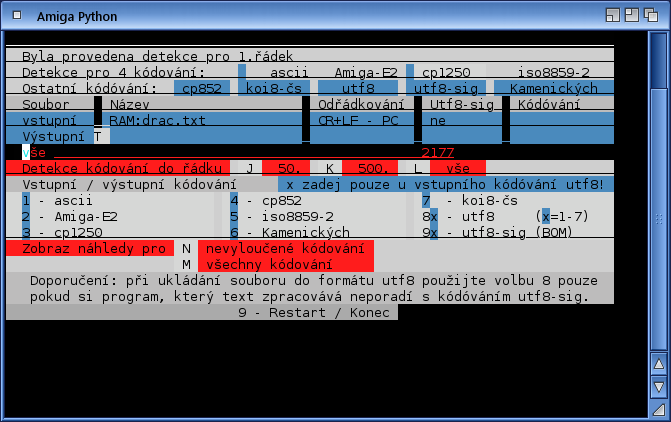Click the window zoom gadget in the title bar
Screen dimensions: 671x422
tap(633, 15)
